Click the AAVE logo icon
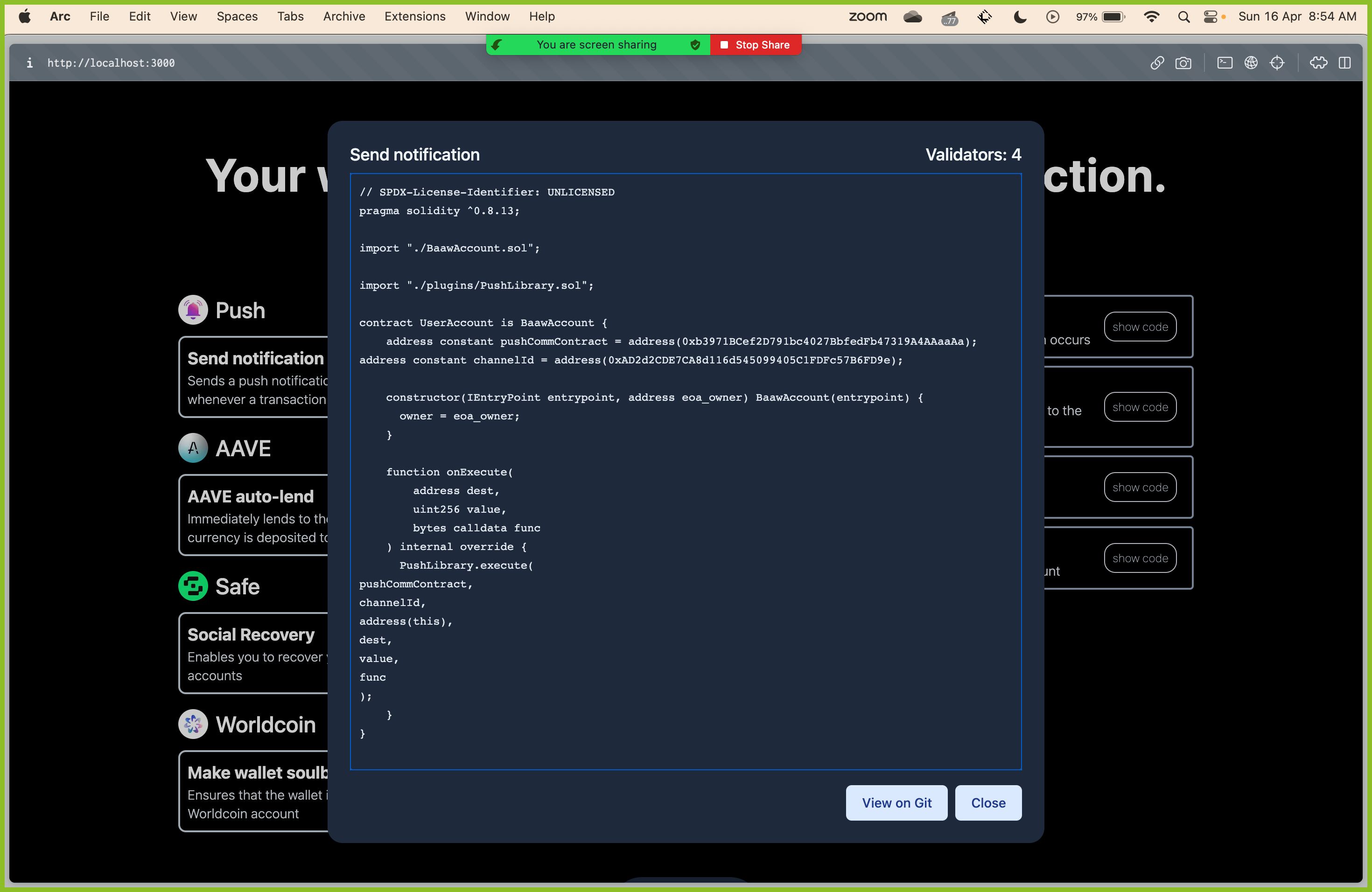Image resolution: width=1372 pixels, height=892 pixels. [x=193, y=448]
